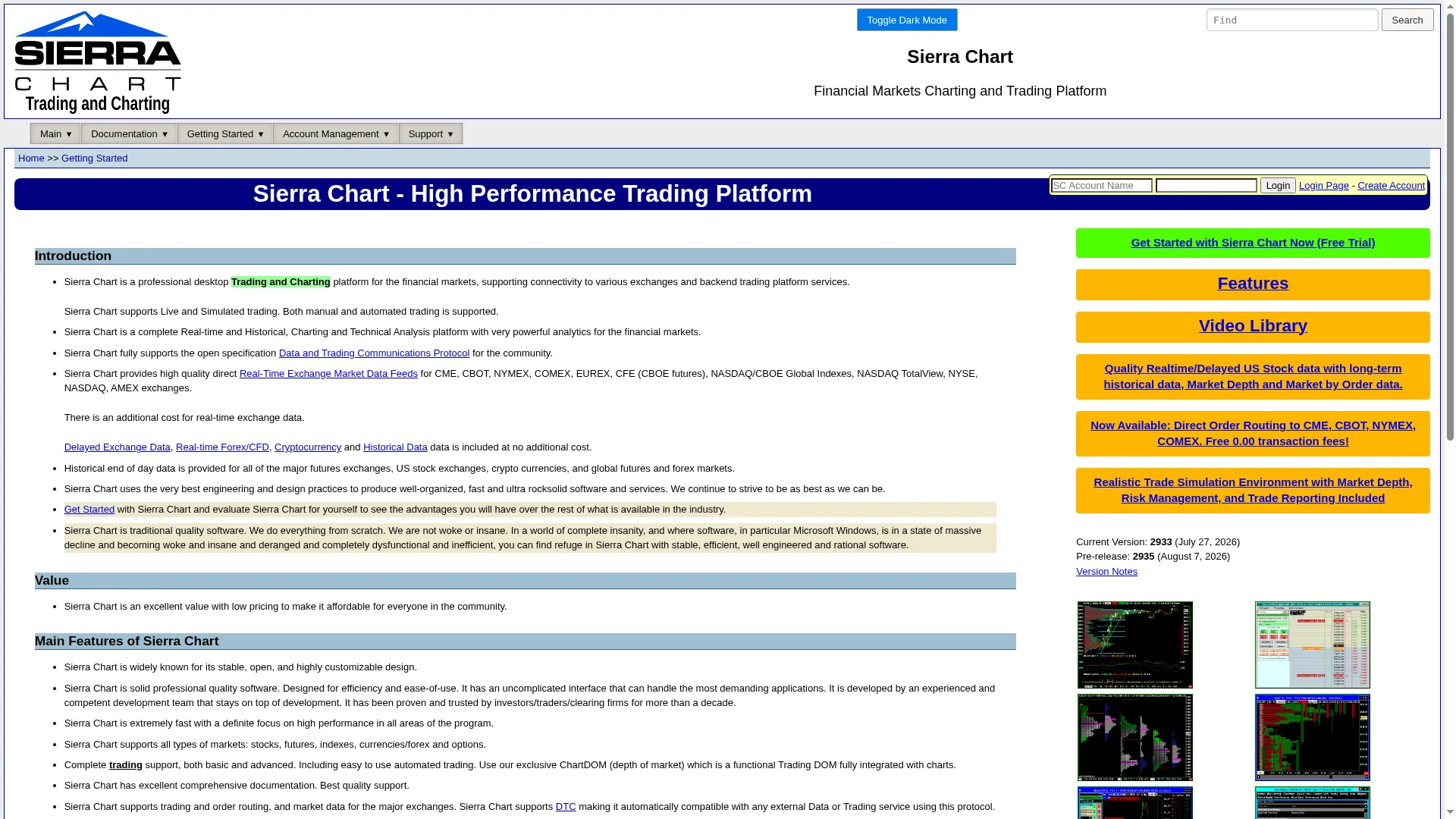Click the Getting Started breadcrumb link
The height and width of the screenshot is (819, 1456).
(94, 158)
